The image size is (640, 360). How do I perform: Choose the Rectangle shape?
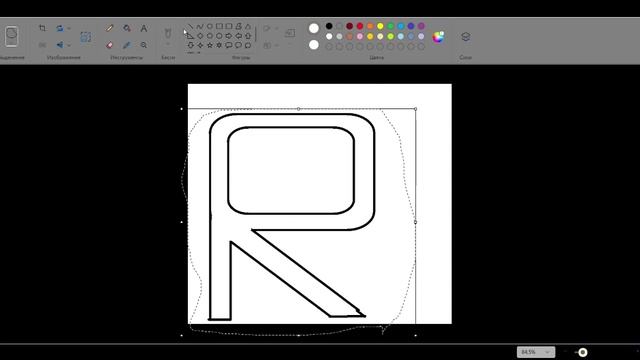coord(219,26)
